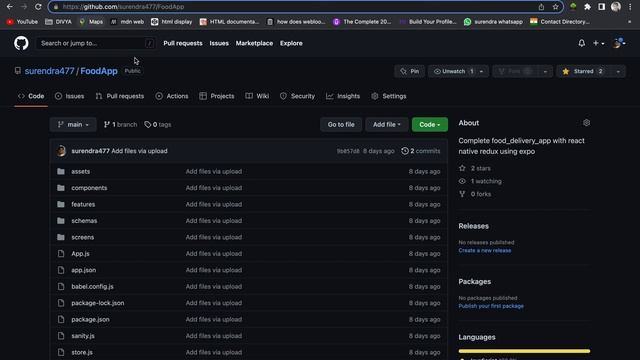
Task: Open the schemas folder
Action: 84,221
